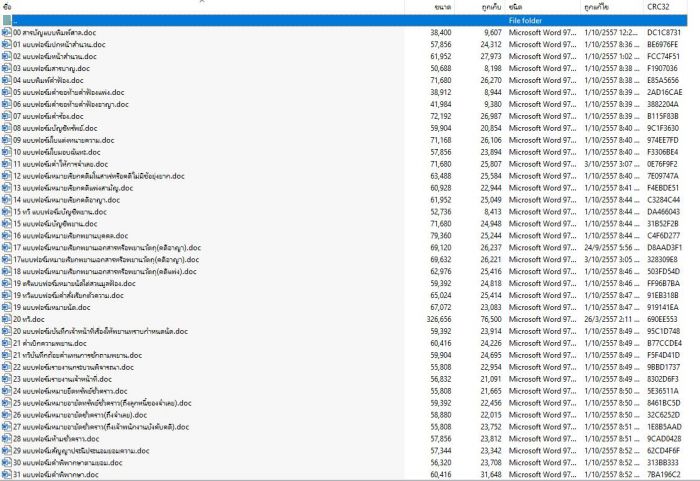This screenshot has width=700, height=481.
Task: Click the size value 38,400
Action: (x=441, y=32)
